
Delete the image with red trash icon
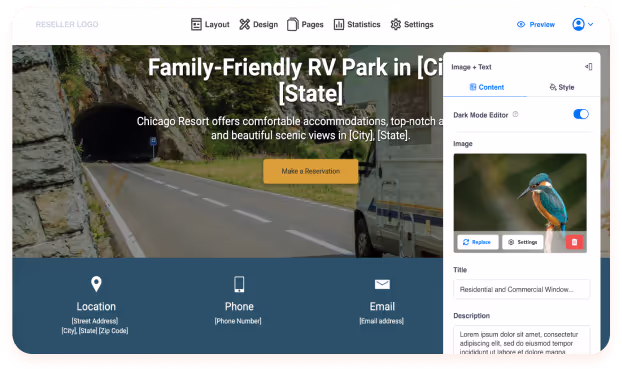pyautogui.click(x=574, y=242)
